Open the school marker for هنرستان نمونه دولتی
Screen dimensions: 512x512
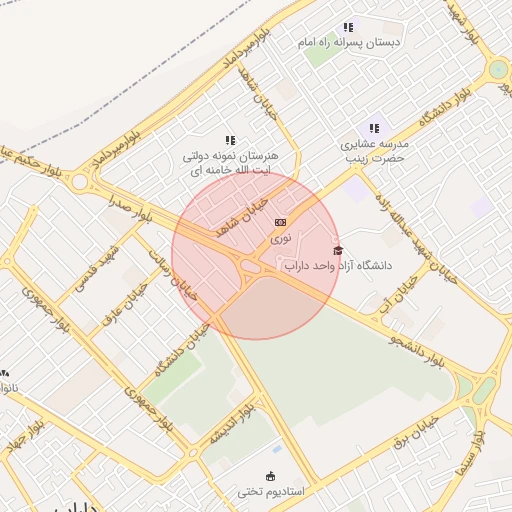(230, 140)
